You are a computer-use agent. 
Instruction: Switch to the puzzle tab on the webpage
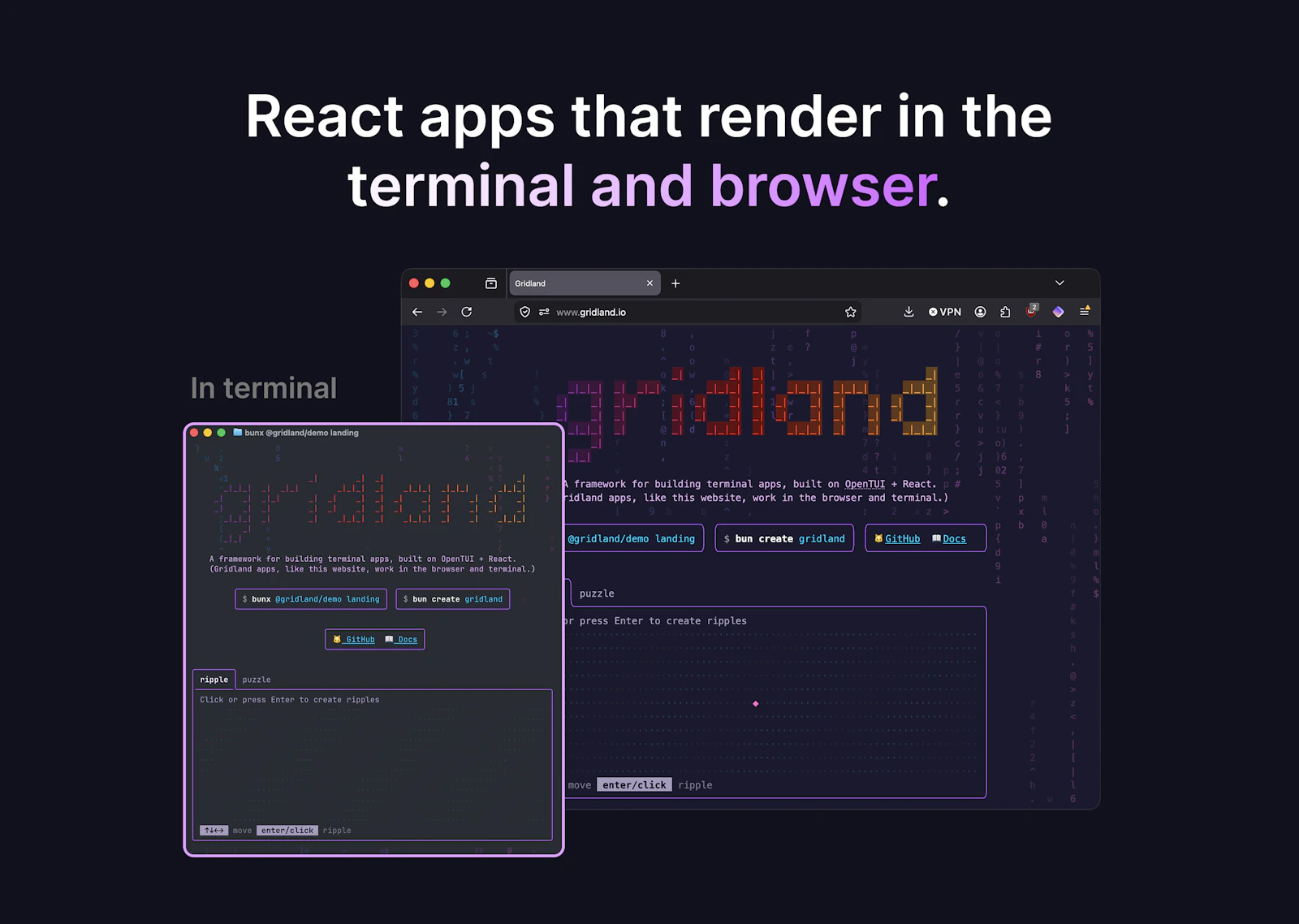(x=596, y=593)
